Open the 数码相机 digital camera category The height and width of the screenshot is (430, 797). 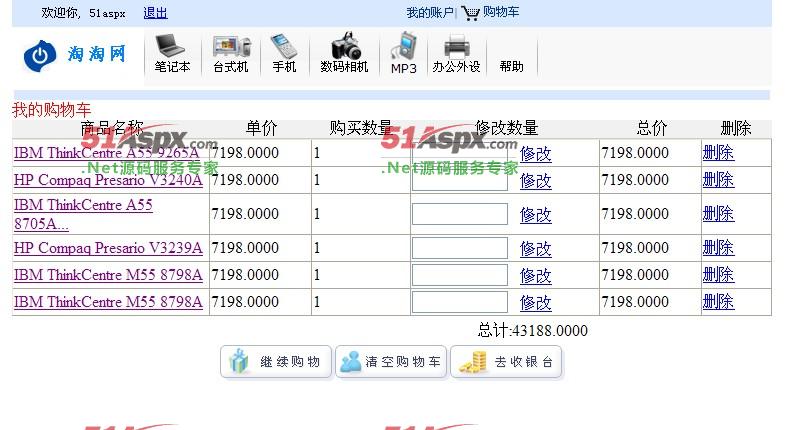coord(345,53)
